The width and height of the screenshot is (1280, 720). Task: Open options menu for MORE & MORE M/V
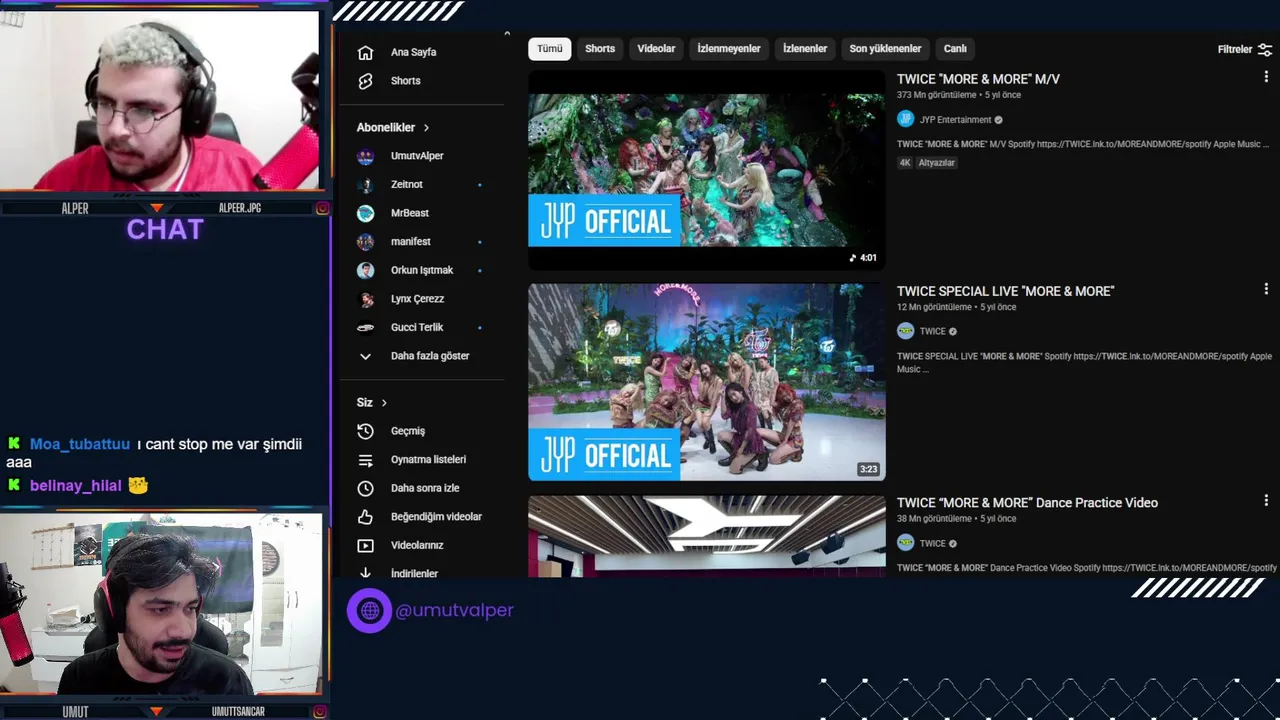click(x=1266, y=77)
